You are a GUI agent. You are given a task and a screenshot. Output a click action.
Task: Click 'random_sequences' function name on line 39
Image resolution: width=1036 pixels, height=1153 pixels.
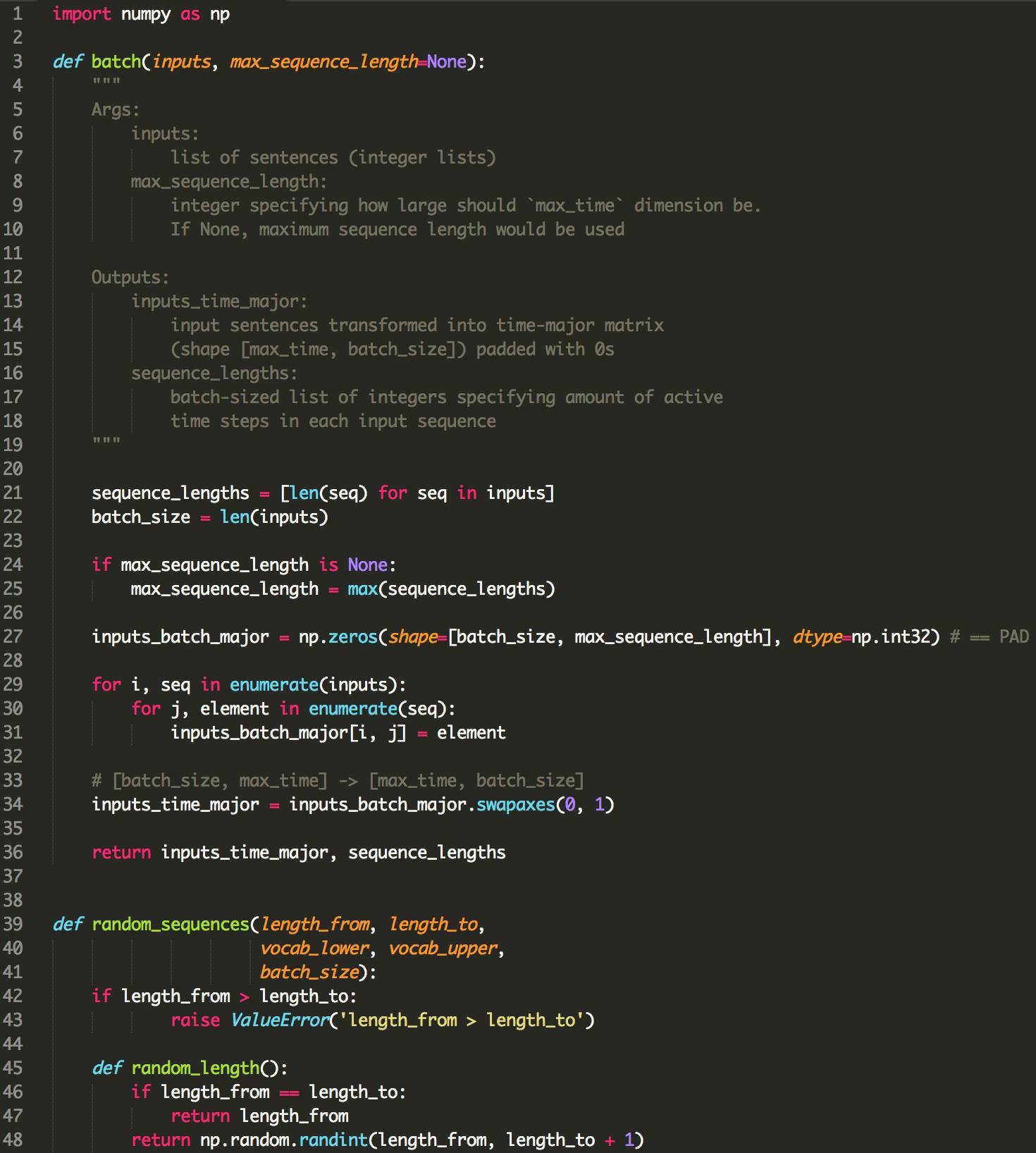pos(171,925)
